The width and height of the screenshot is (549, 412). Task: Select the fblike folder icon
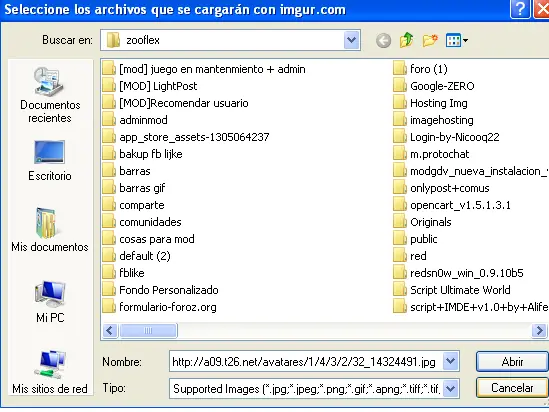click(x=109, y=273)
